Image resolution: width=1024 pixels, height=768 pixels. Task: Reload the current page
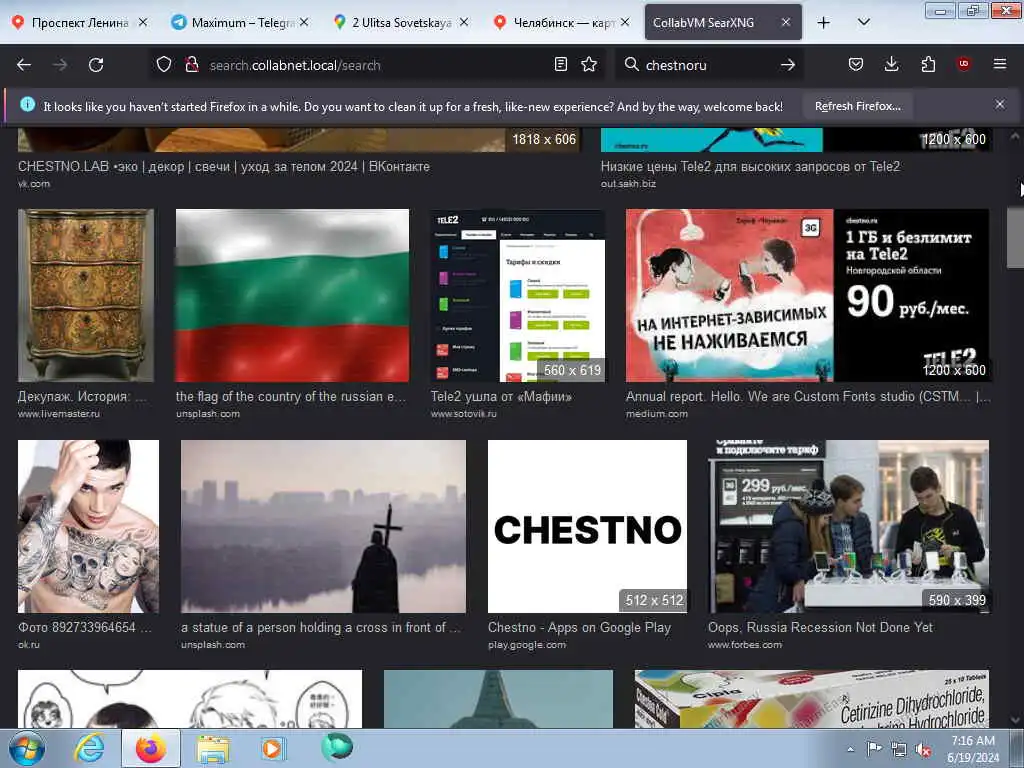[96, 65]
